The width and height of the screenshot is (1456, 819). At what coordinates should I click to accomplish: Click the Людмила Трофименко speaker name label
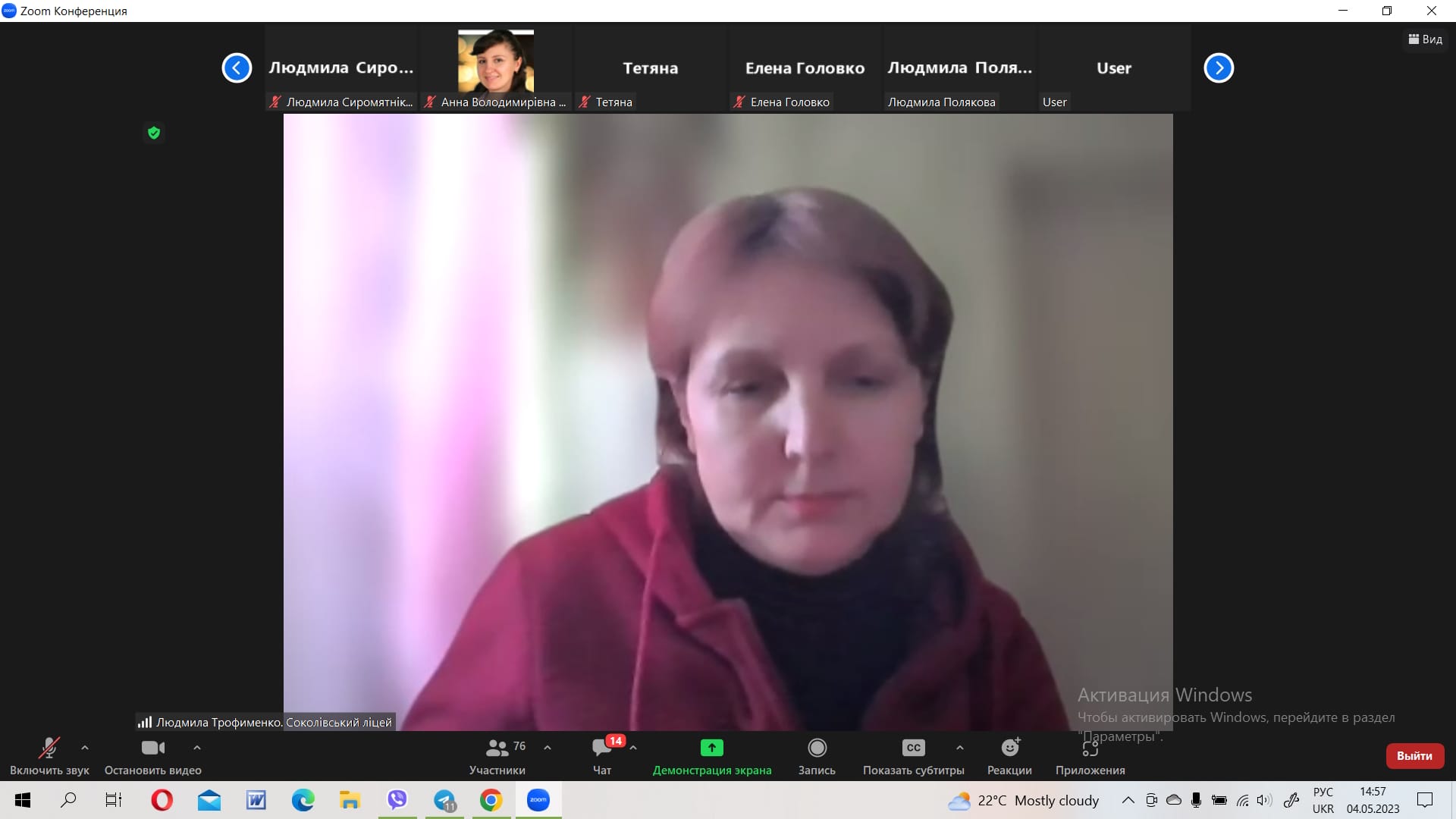click(x=266, y=722)
